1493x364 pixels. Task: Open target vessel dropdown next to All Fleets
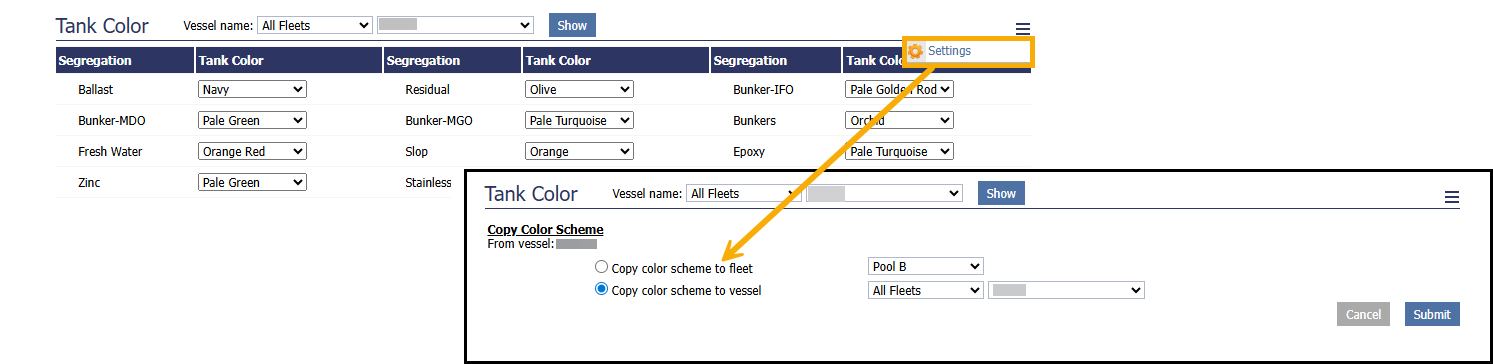pyautogui.click(x=1066, y=290)
